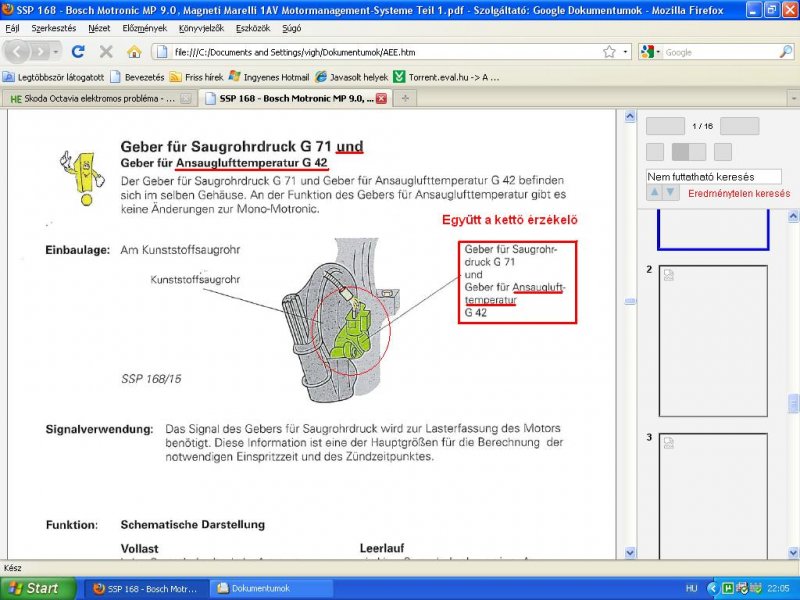Open the Fájl menu
This screenshot has height=600, width=800.
pos(12,28)
